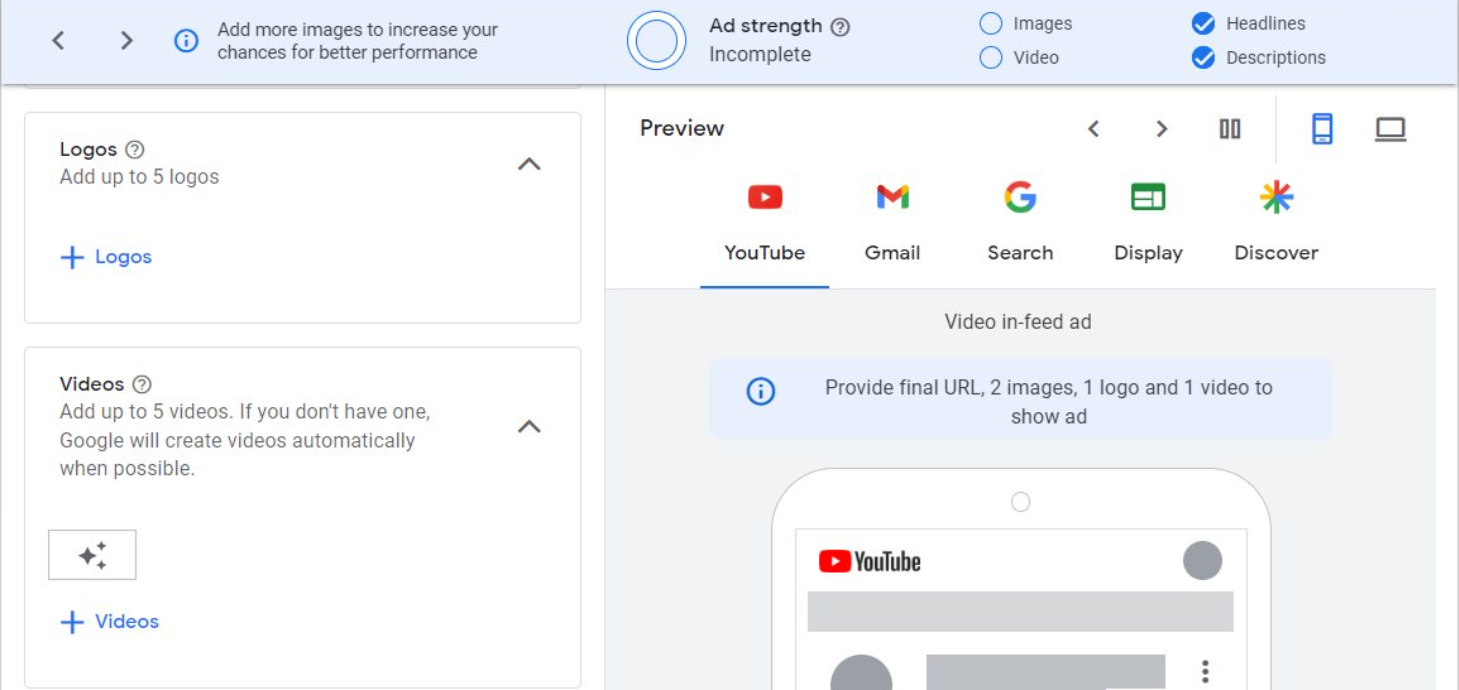Click the add Videos link
The height and width of the screenshot is (690, 1459).
point(110,622)
